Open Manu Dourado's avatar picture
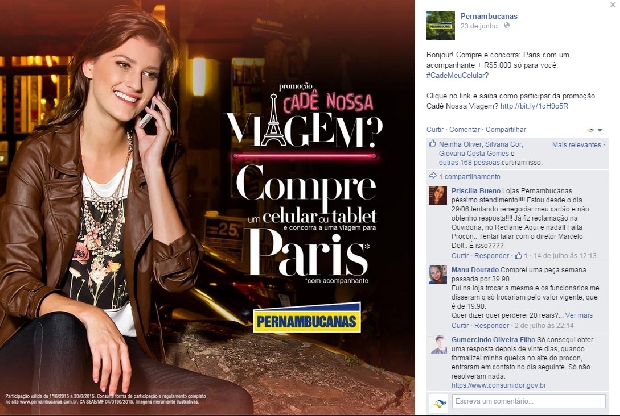620x416 pixels. (x=438, y=274)
